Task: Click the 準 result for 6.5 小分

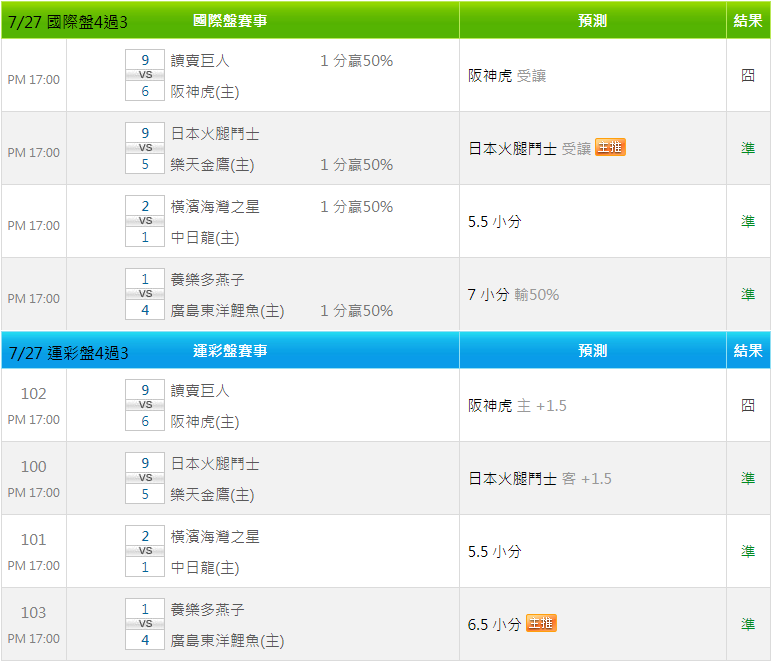Action: [748, 624]
